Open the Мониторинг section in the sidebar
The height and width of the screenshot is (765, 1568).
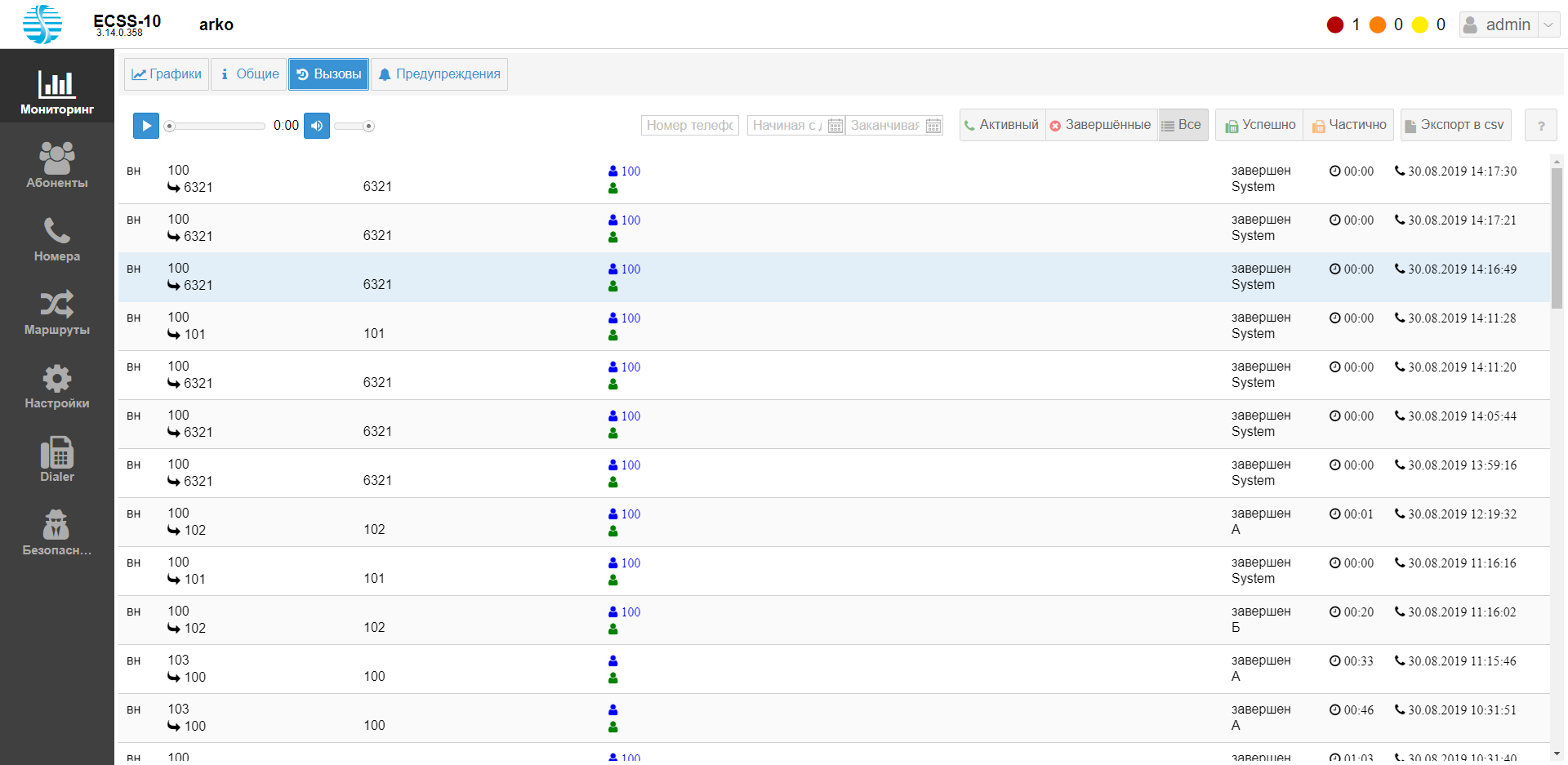point(57,87)
